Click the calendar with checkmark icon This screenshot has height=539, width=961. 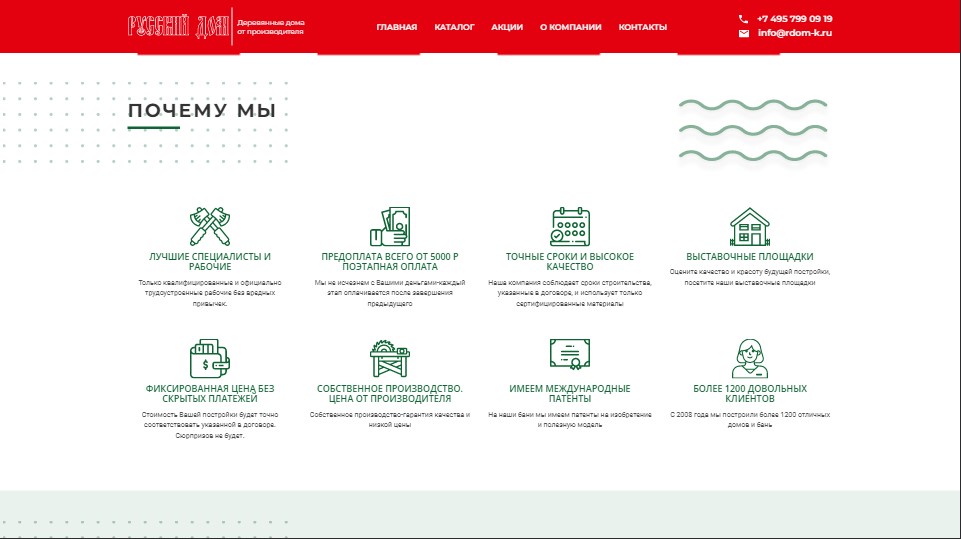570,227
